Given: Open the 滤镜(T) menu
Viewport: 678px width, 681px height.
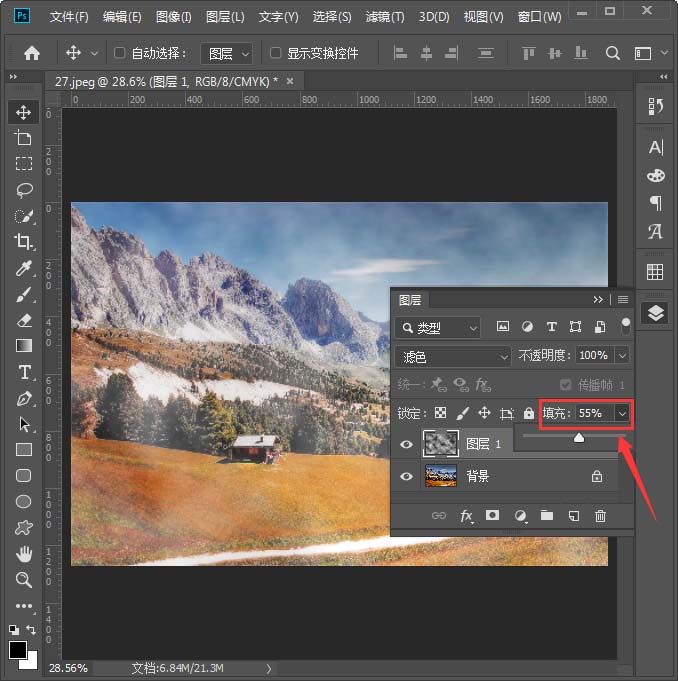Looking at the screenshot, I should click(385, 17).
